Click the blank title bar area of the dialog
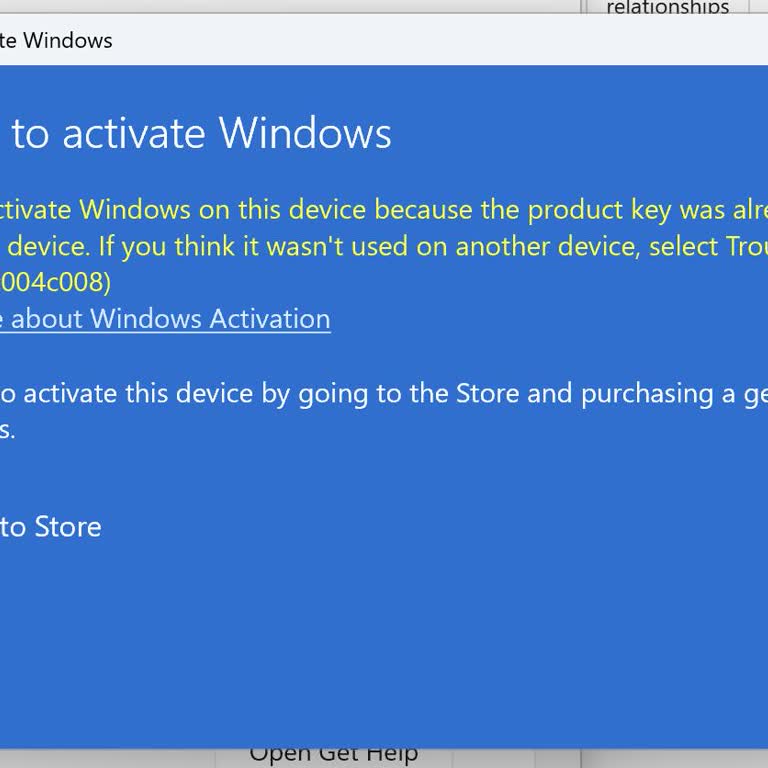 tap(400, 41)
